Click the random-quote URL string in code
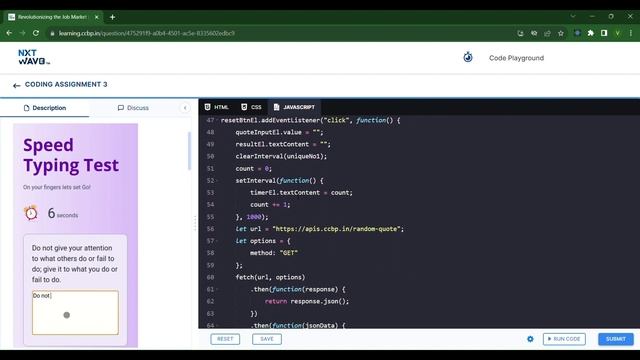Viewport: 640px width, 360px height. pyautogui.click(x=337, y=229)
